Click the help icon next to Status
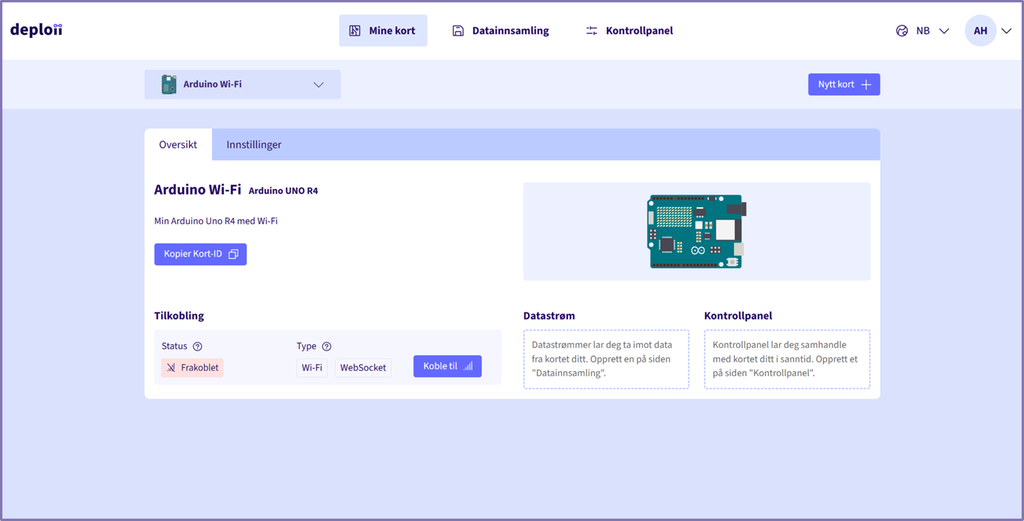1024x521 pixels. pos(197,347)
